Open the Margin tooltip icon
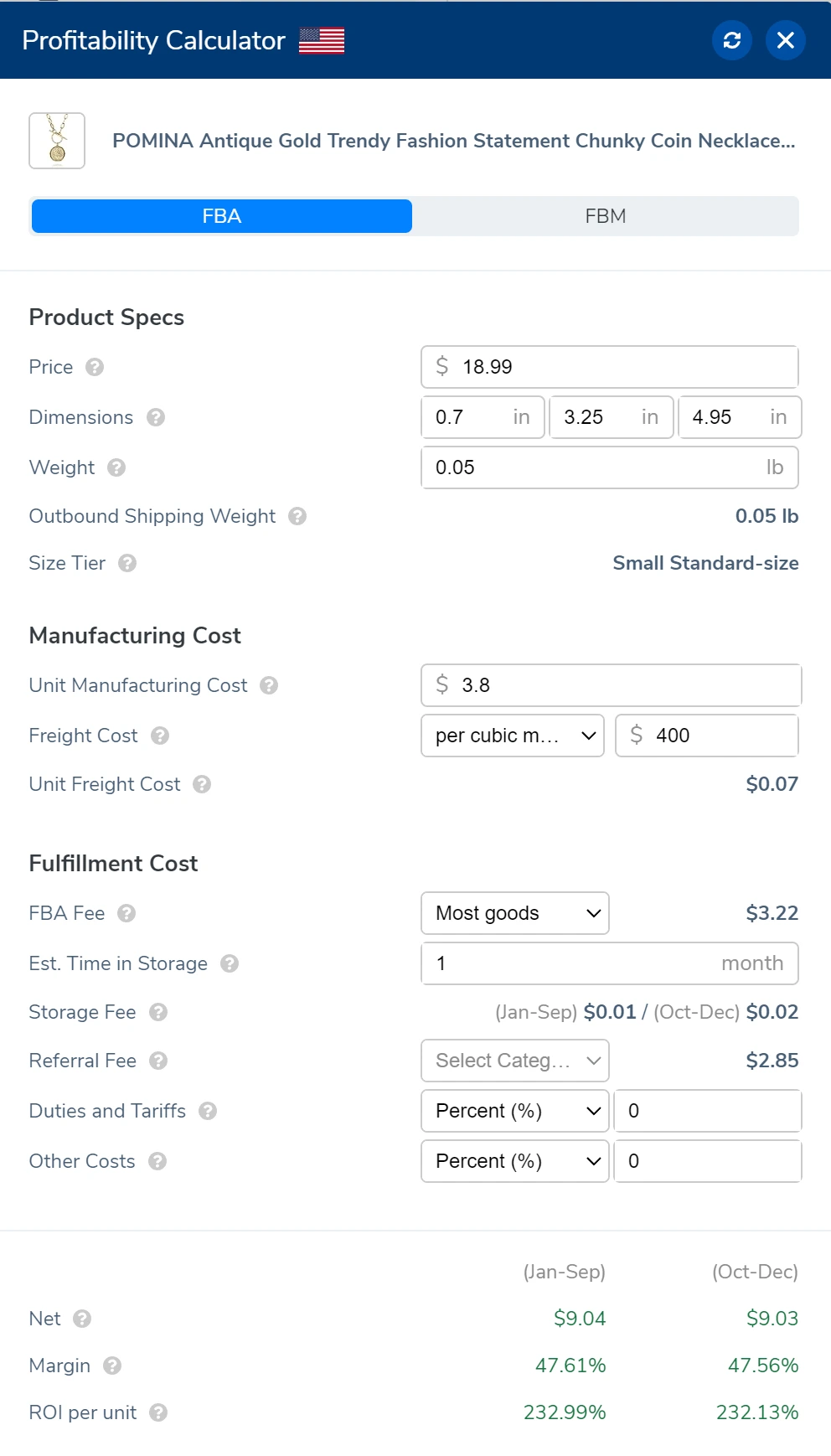 pos(111,1366)
